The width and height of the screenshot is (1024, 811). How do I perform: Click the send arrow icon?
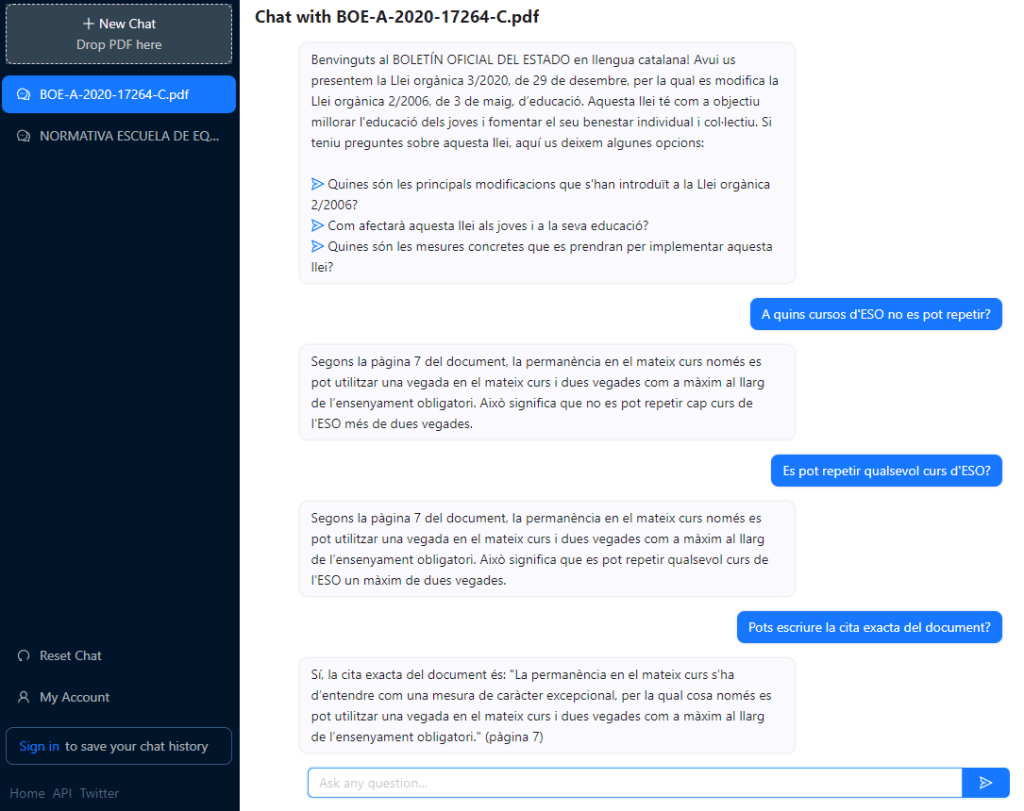point(985,782)
